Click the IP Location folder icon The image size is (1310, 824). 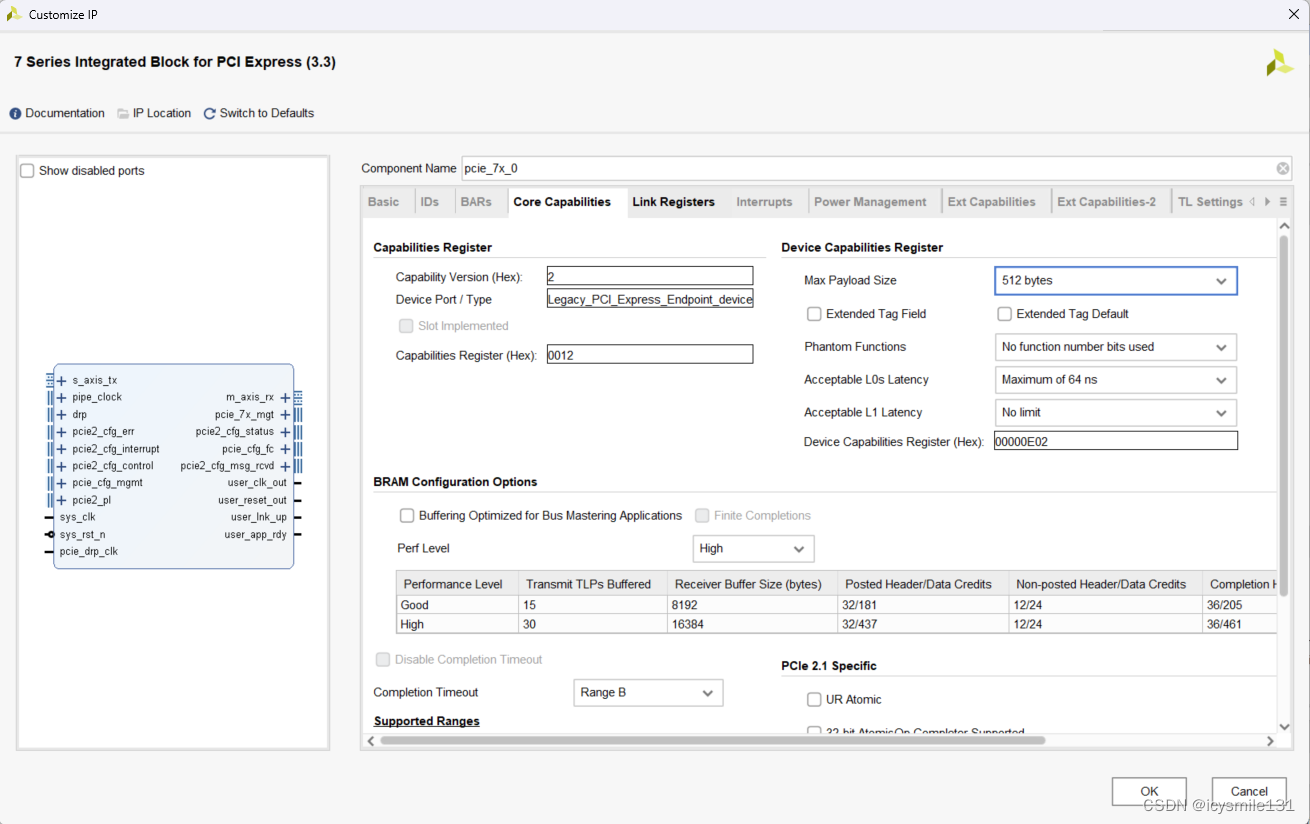coord(123,114)
